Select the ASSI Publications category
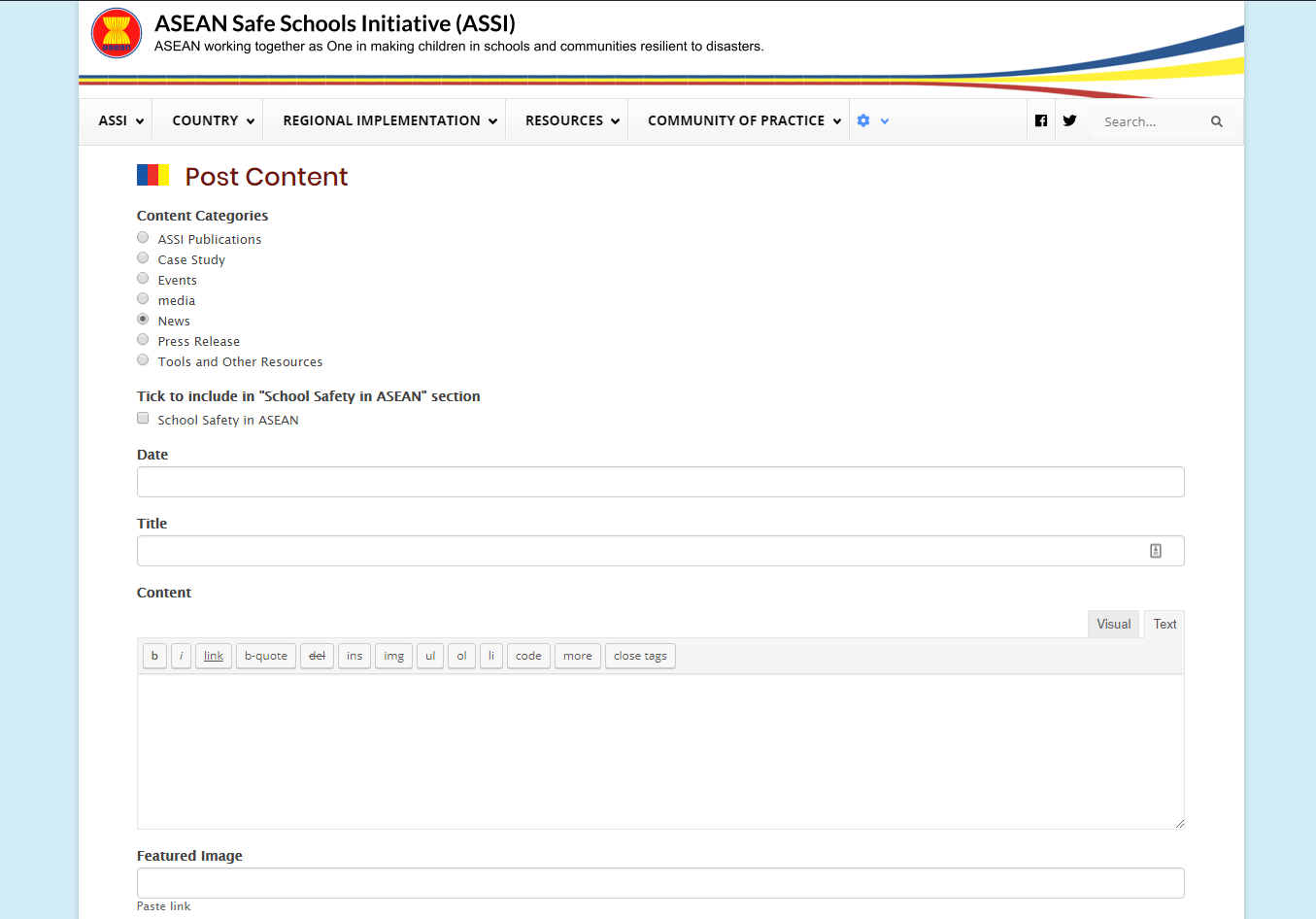The image size is (1316, 919). (143, 238)
